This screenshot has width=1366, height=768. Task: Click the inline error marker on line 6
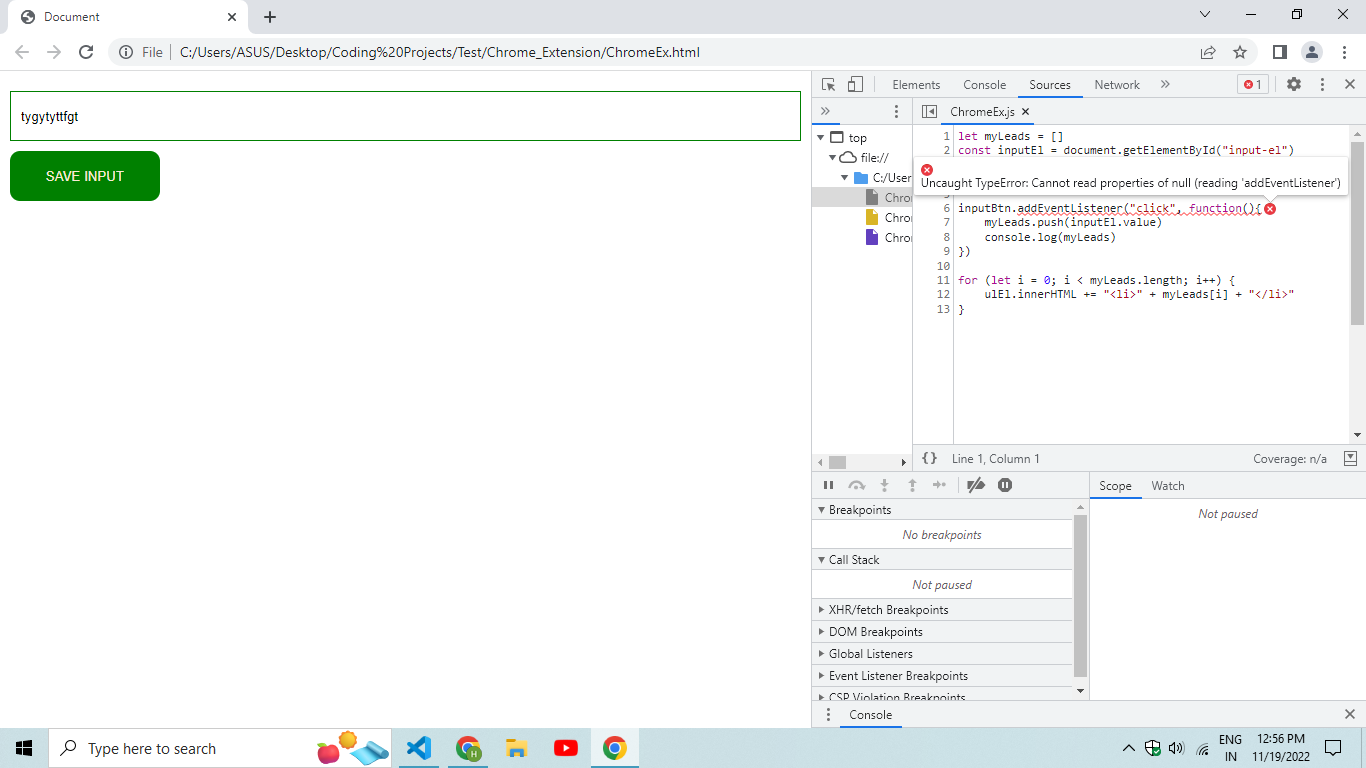coord(1270,209)
